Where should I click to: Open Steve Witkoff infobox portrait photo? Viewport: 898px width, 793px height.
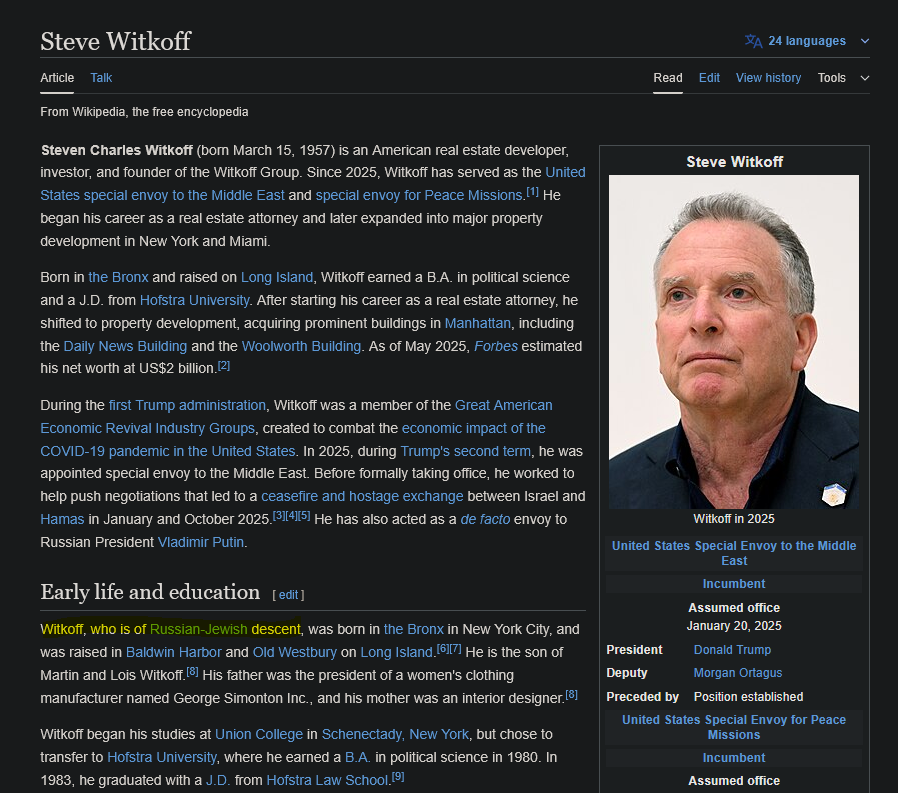[733, 342]
